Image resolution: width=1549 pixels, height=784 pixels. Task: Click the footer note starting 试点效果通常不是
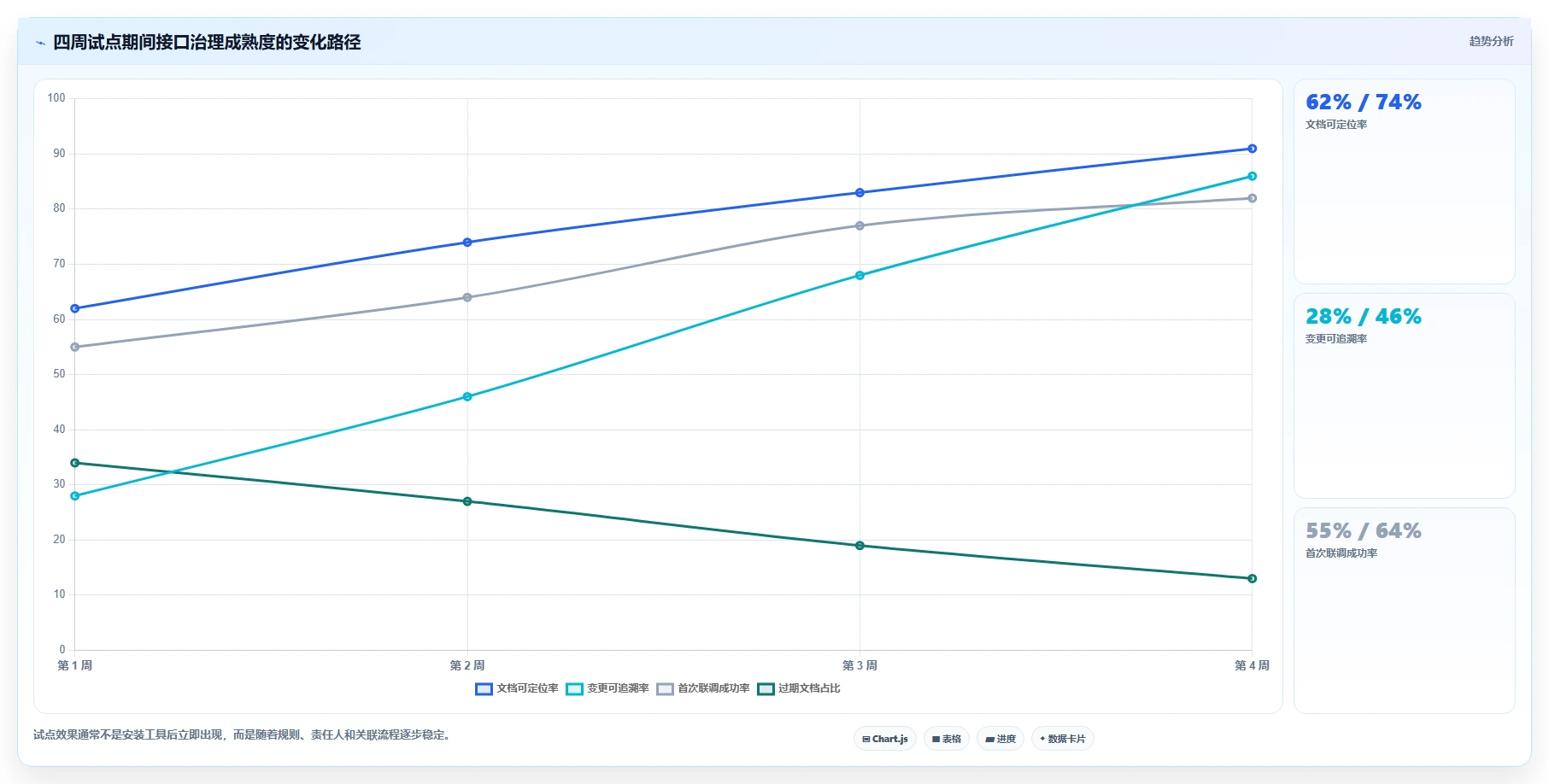coord(242,735)
